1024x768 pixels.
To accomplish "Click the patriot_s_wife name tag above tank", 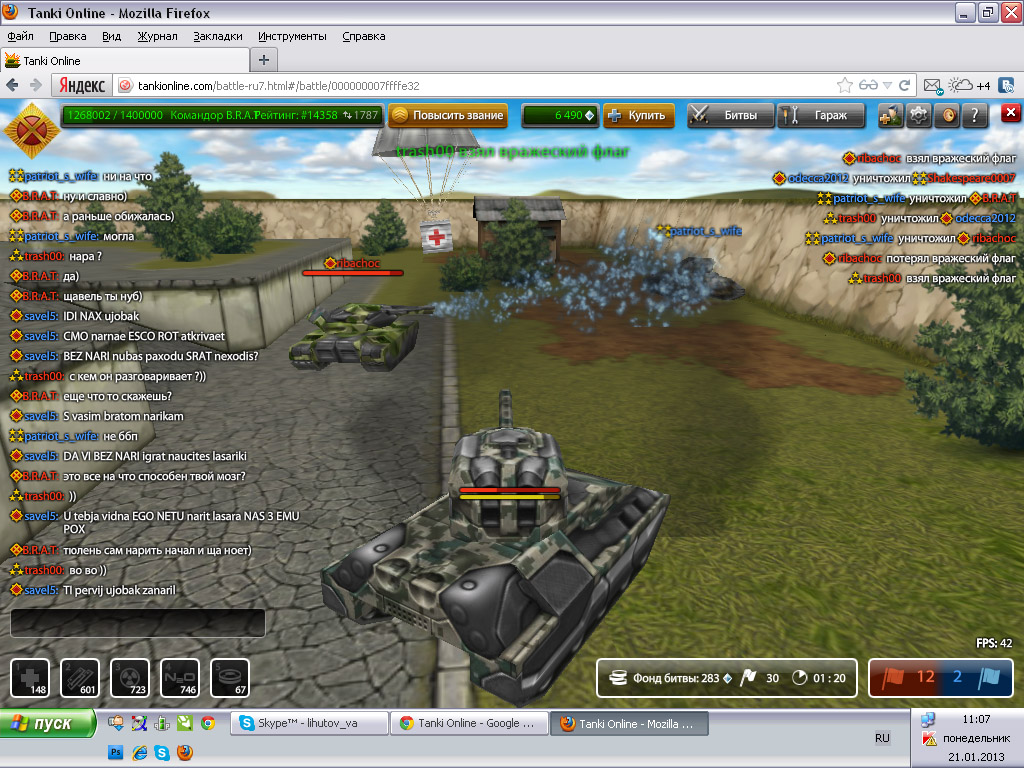I will coord(700,231).
